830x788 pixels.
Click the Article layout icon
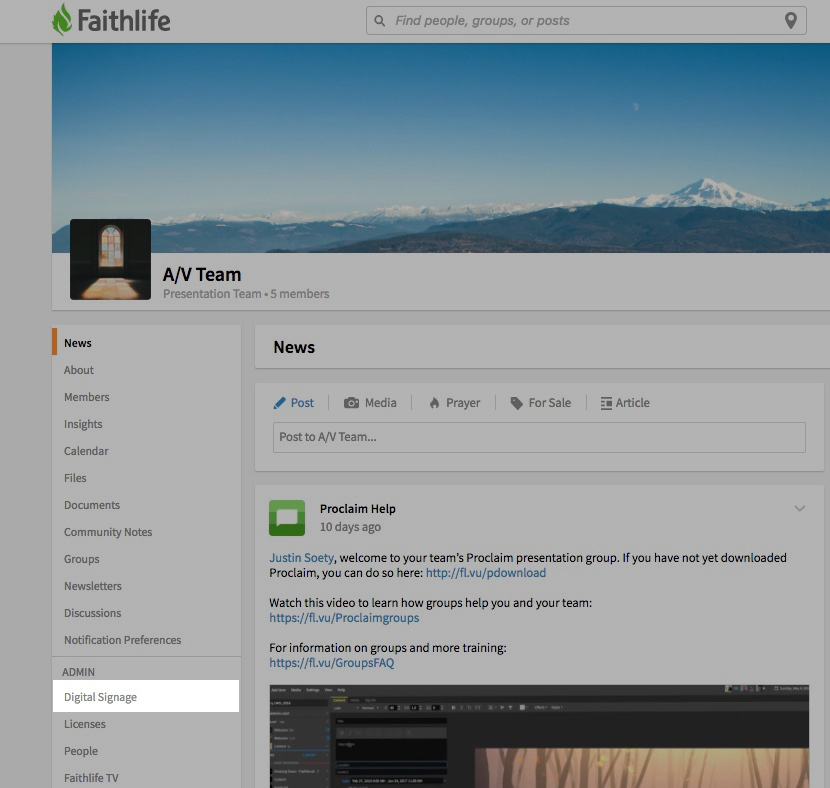[606, 403]
